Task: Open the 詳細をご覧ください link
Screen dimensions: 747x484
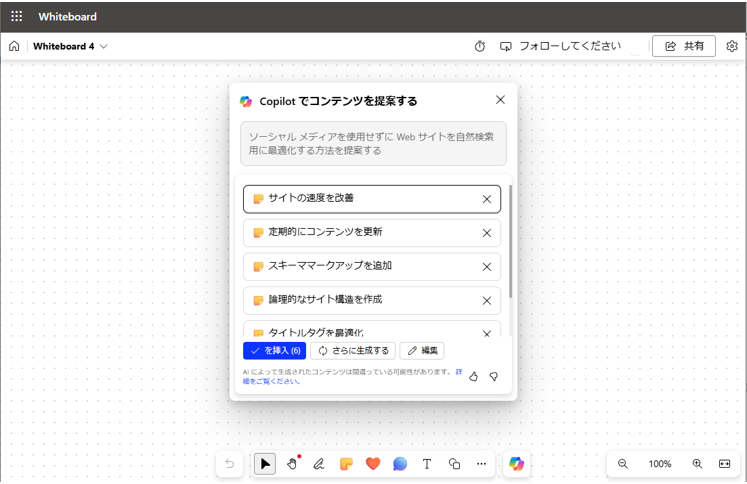Action: click(x=272, y=381)
